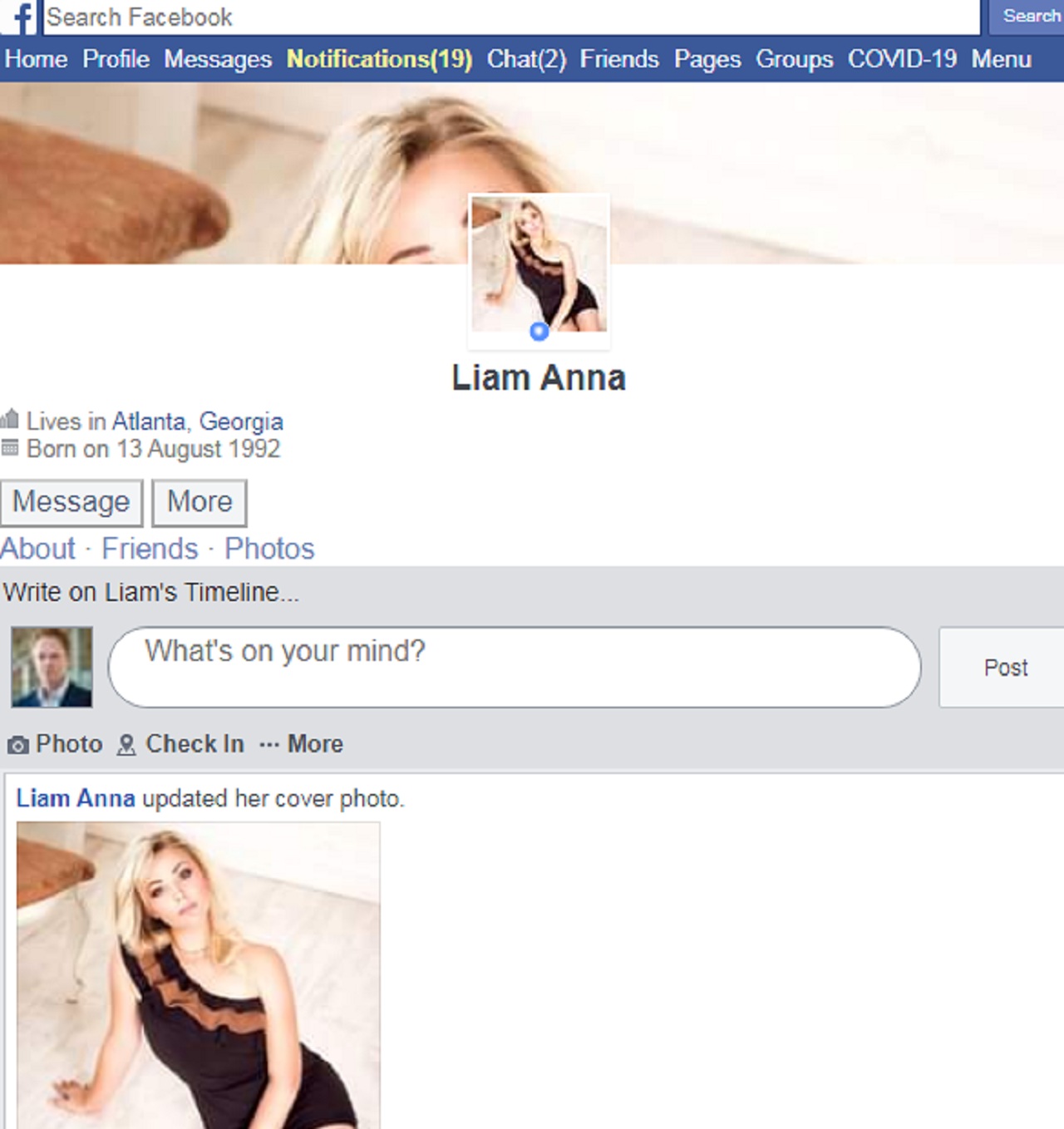The image size is (1064, 1129).
Task: Click the More button beside Message
Action: tap(199, 502)
